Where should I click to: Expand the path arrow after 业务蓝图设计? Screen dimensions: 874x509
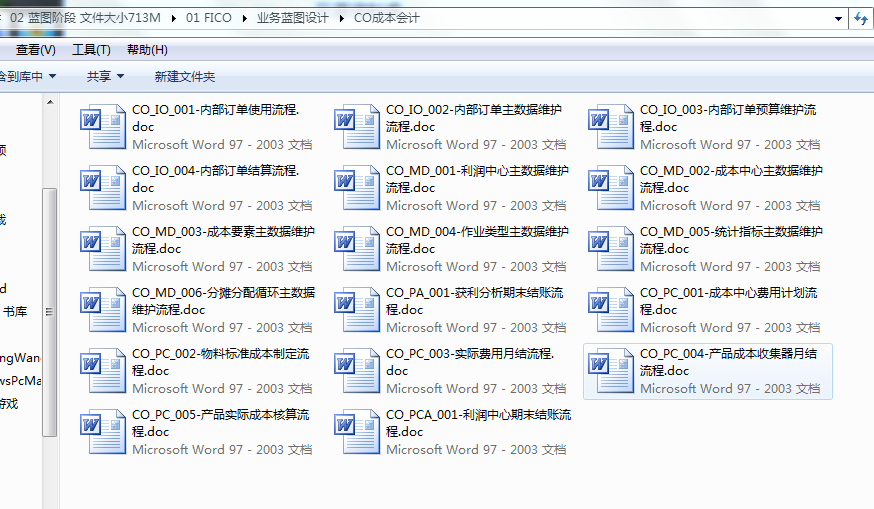coord(345,18)
